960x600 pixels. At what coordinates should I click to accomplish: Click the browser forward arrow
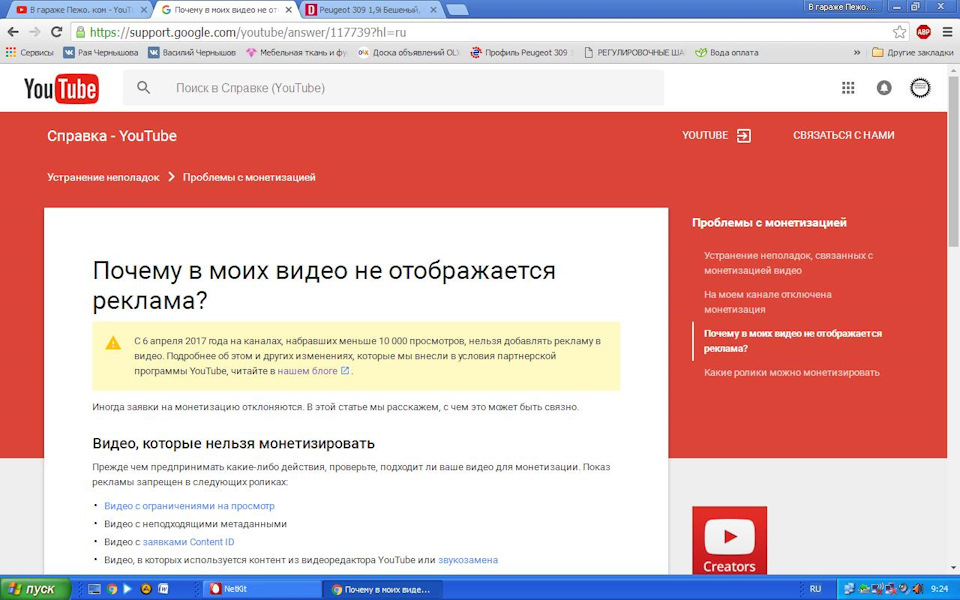35,32
